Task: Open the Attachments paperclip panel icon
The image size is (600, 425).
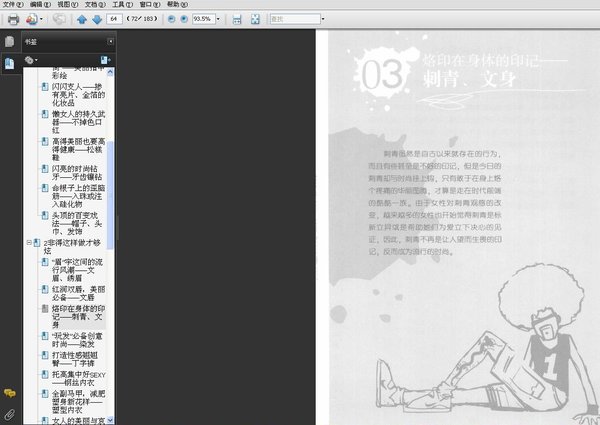Action: pos(10,414)
